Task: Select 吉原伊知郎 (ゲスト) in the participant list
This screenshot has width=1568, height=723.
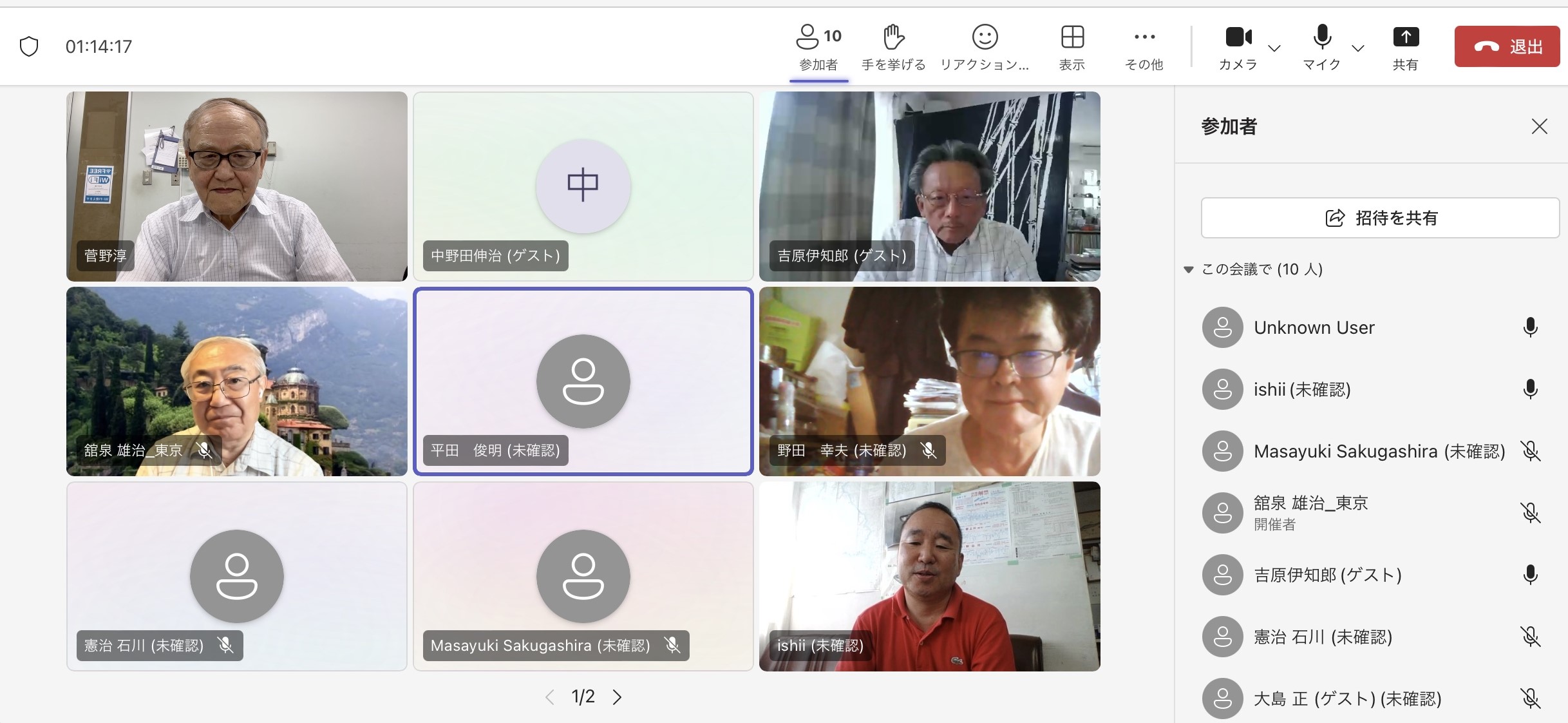Action: pos(1371,575)
